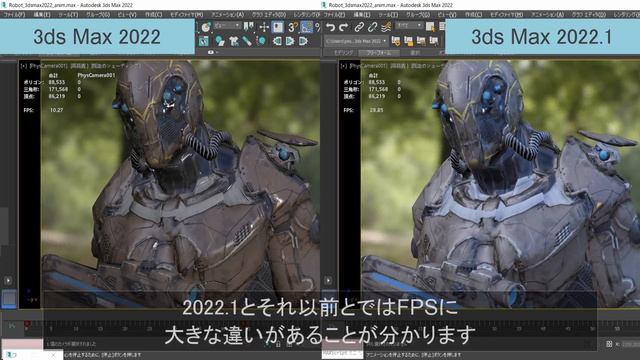Open project path dropdown in right window
The image size is (640, 360).
(x=356, y=41)
